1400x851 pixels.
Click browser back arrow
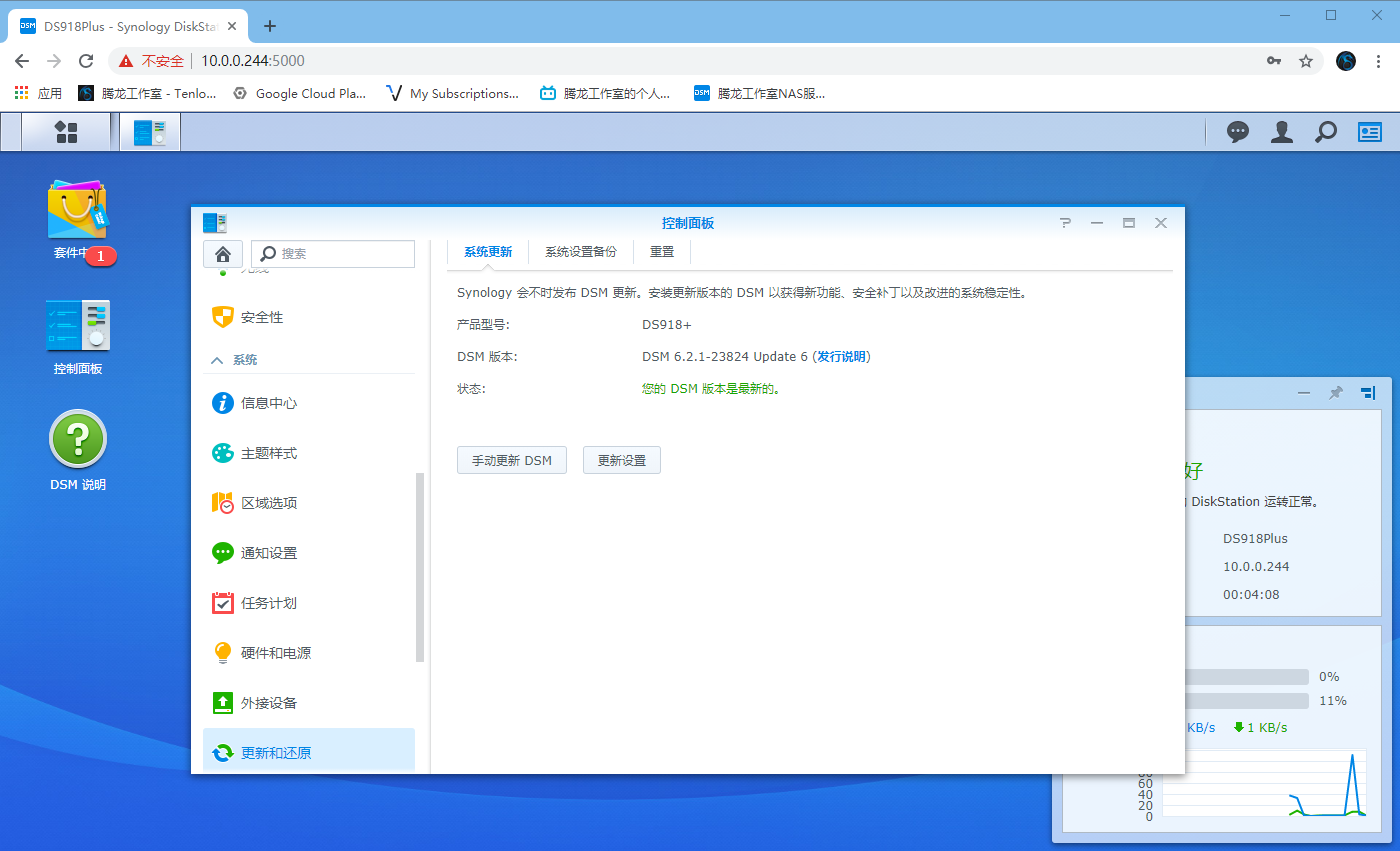22,61
